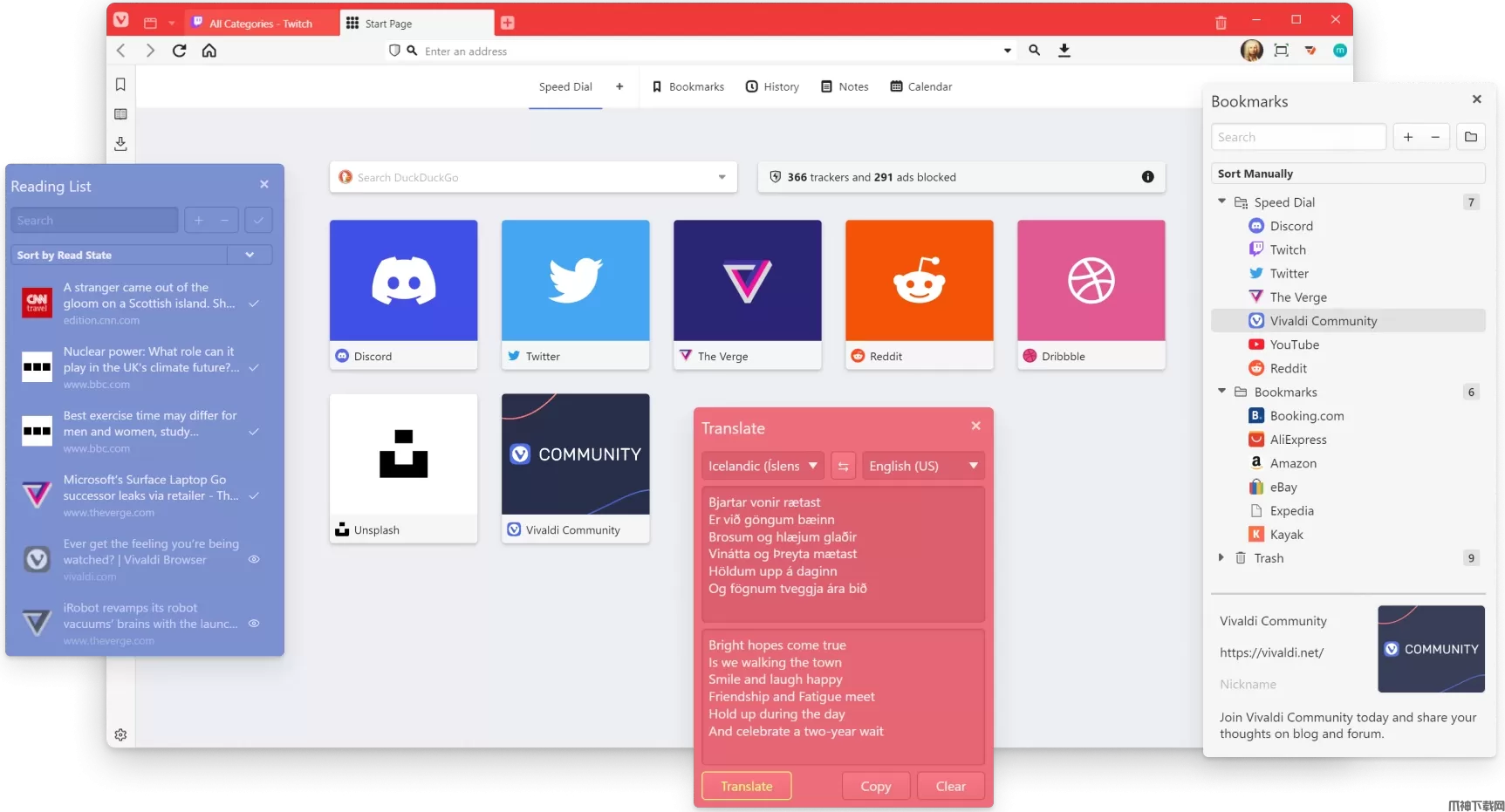Screen dimensions: 1505x812
Task: Switch to the History tab
Action: coord(772,86)
